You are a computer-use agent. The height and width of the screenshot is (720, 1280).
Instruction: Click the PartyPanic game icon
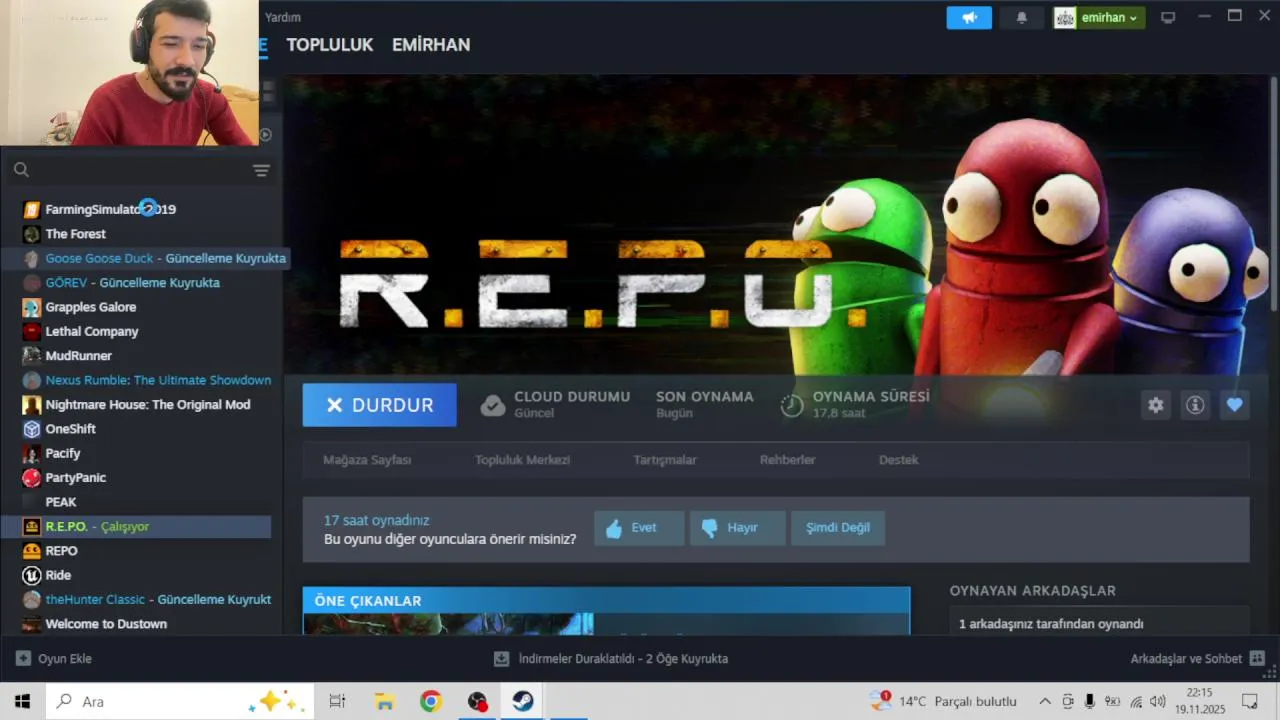tap(31, 478)
